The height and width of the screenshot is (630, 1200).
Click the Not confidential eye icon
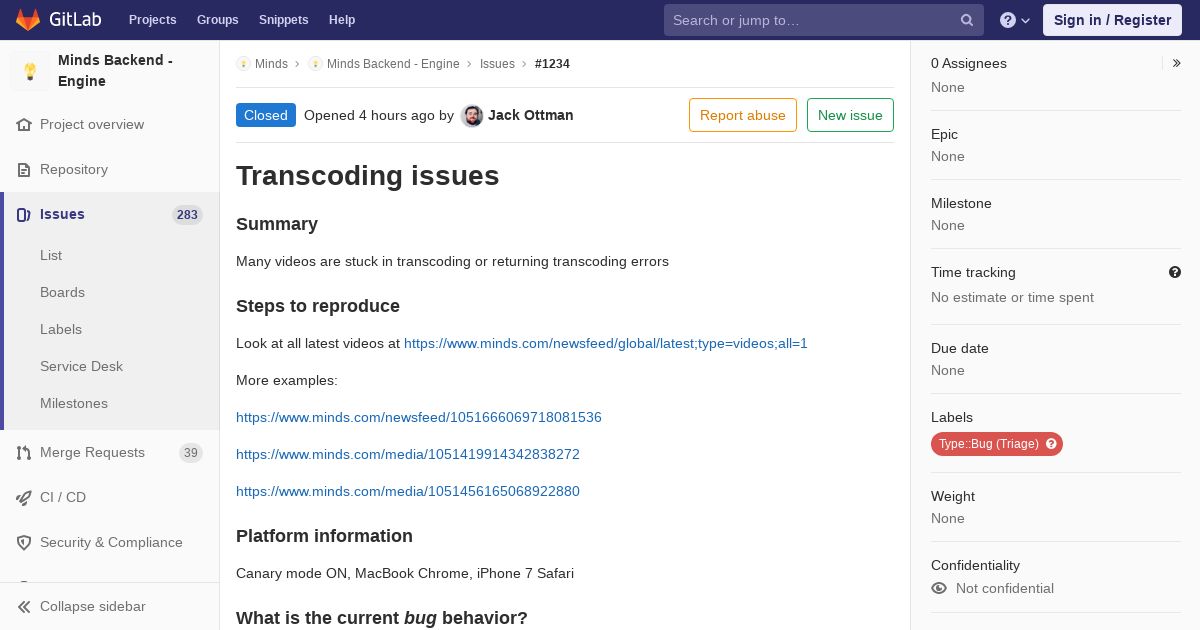pos(939,588)
